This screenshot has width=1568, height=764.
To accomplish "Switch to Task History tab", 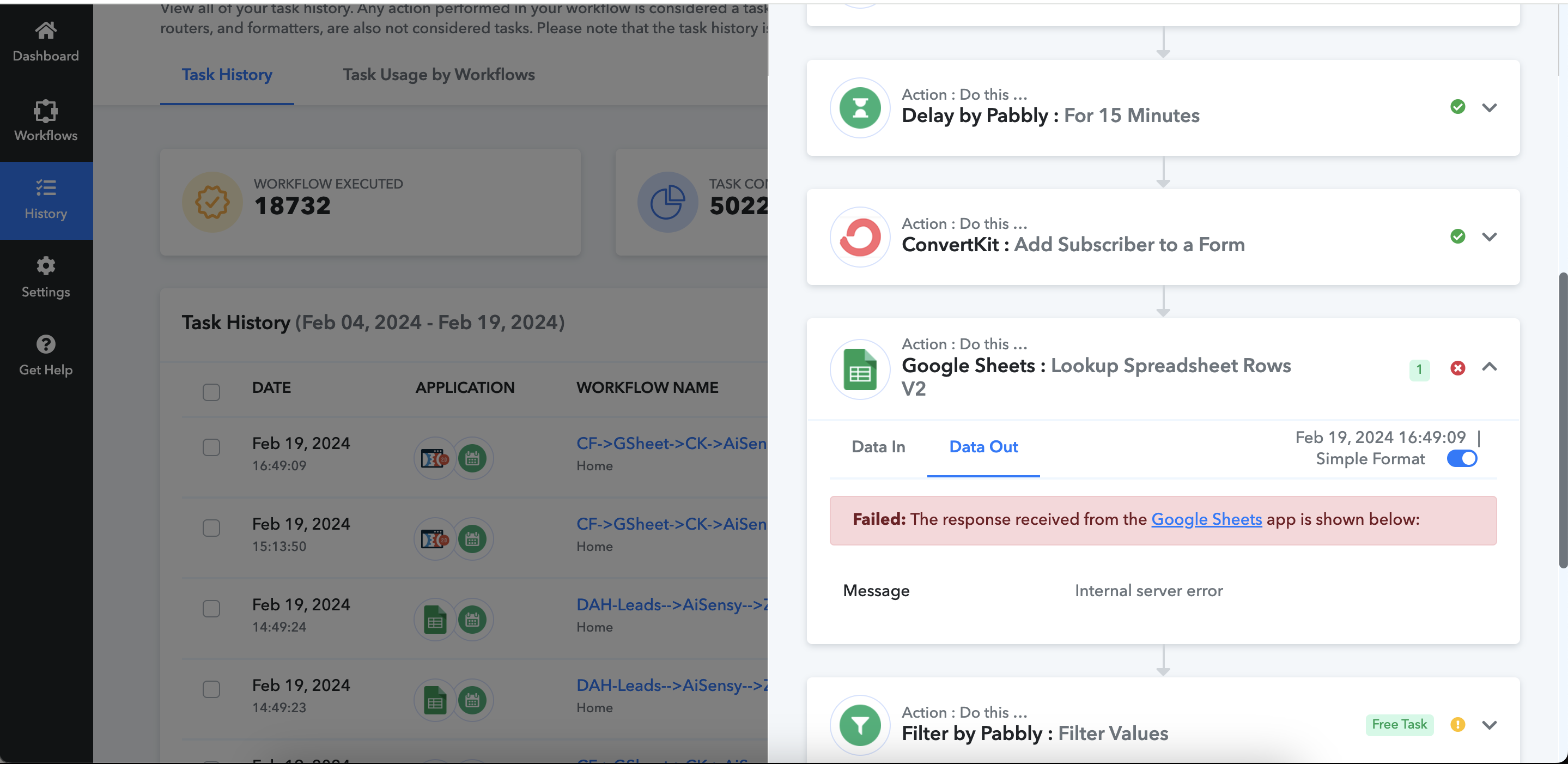I will [227, 75].
